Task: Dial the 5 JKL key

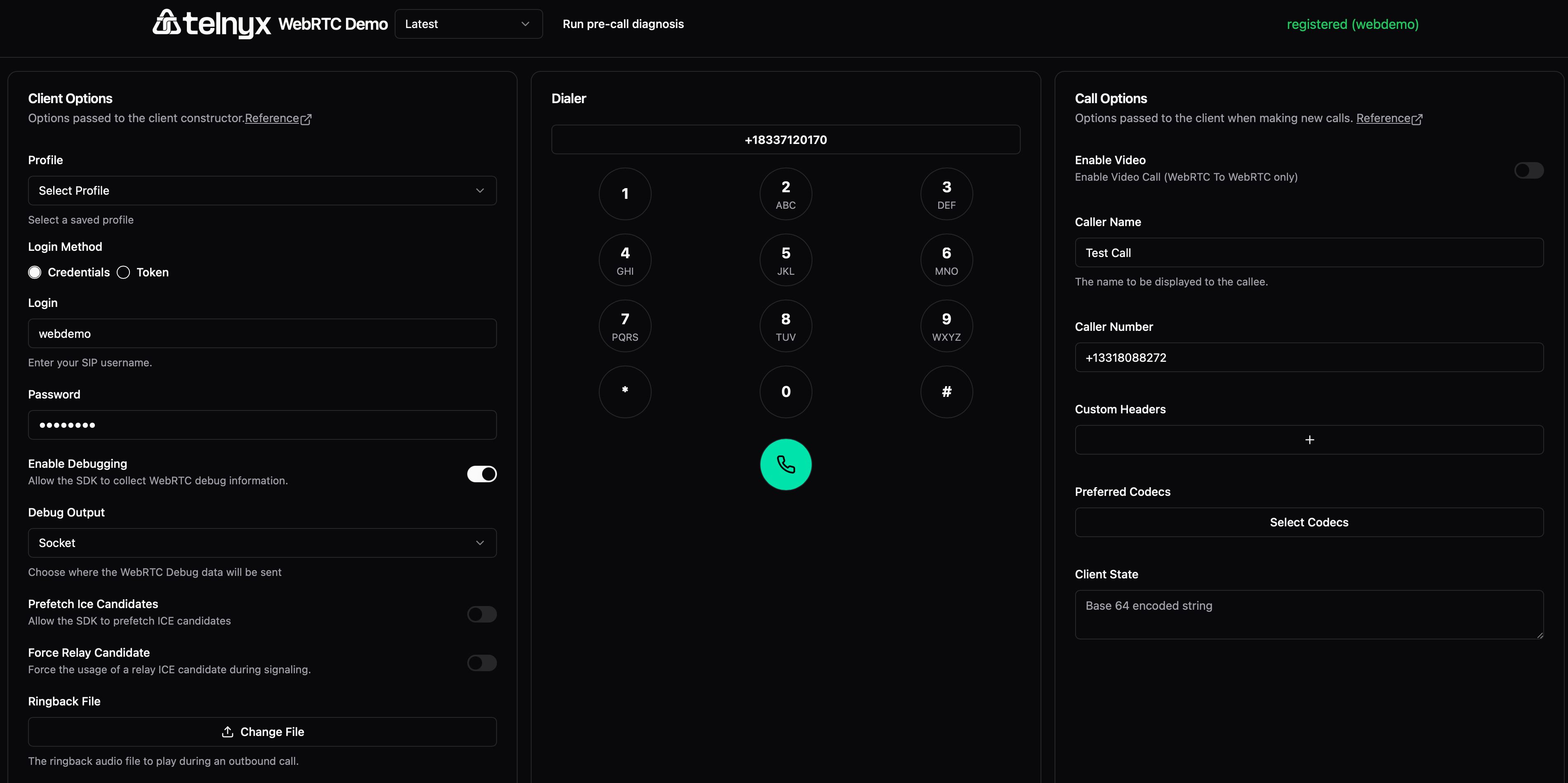Action: [785, 260]
